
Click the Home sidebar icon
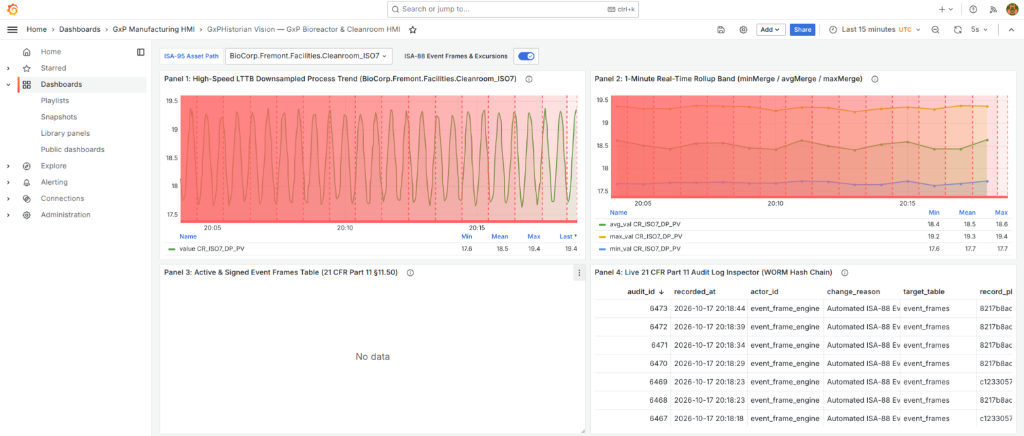coord(26,52)
